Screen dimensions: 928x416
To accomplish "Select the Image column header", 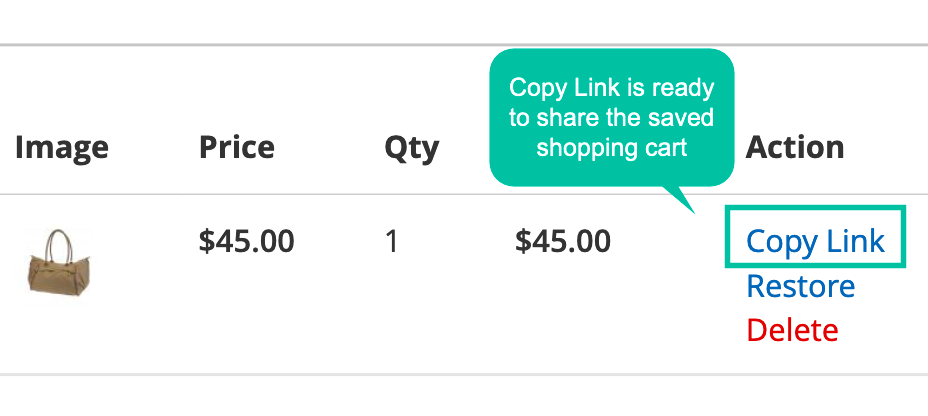I will (62, 147).
